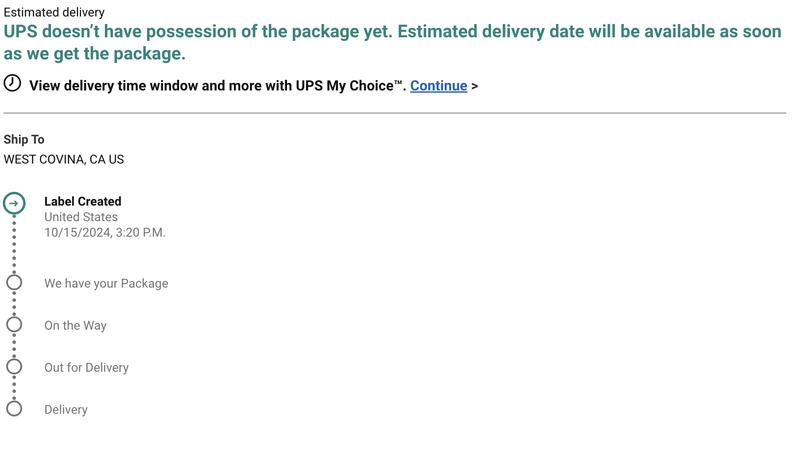This screenshot has height=452, width=800.
Task: Click the Delivery step label
Action: (x=66, y=410)
